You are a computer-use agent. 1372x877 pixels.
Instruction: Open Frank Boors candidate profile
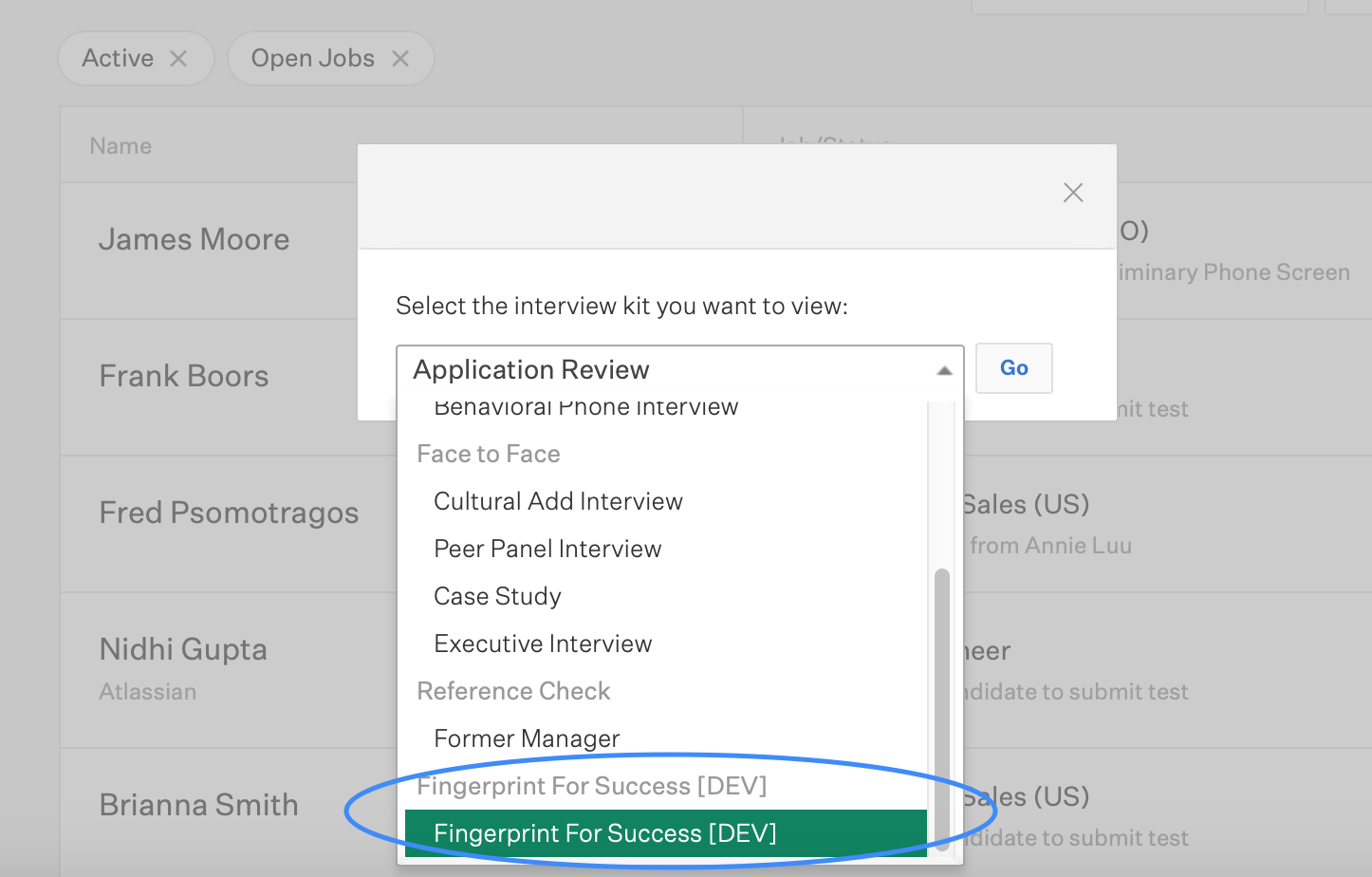click(x=184, y=376)
